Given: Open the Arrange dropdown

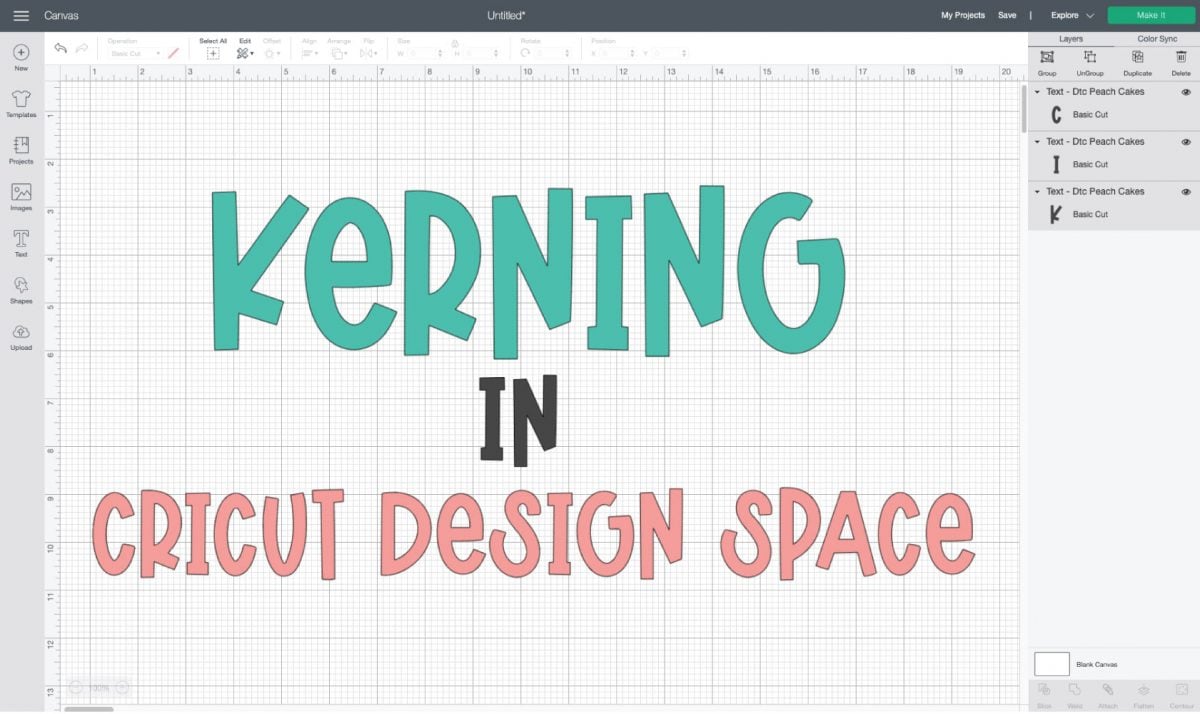Looking at the screenshot, I should [x=340, y=53].
